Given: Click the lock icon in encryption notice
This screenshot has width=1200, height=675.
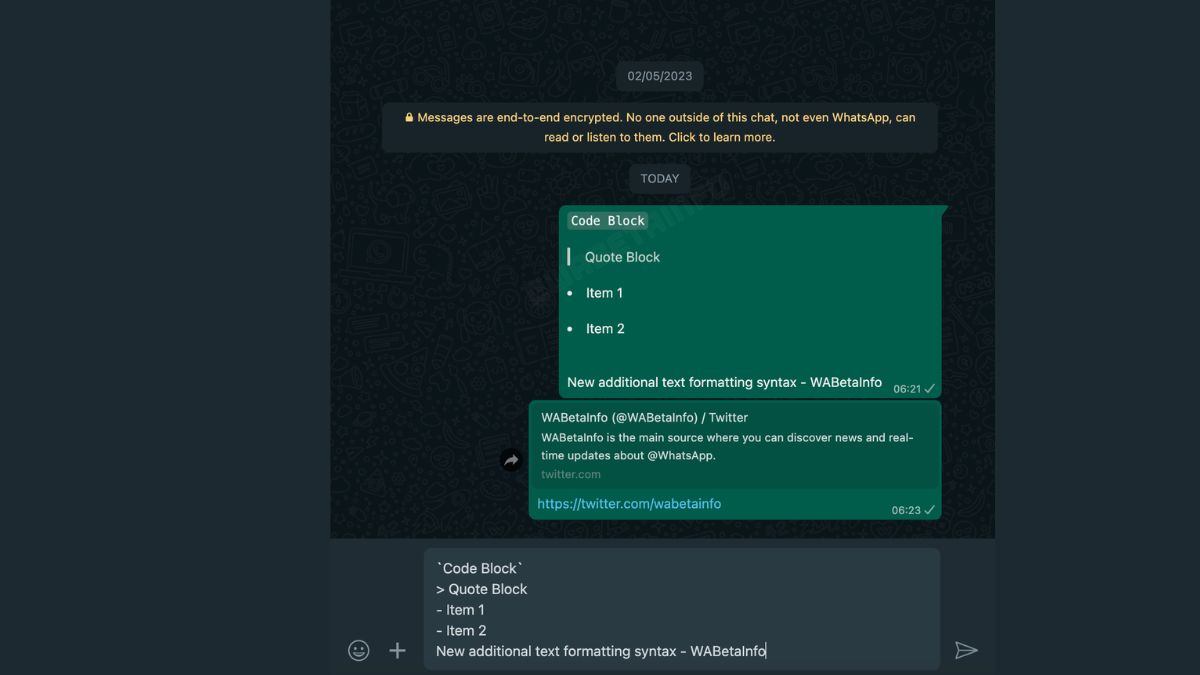Looking at the screenshot, I should click(x=409, y=118).
